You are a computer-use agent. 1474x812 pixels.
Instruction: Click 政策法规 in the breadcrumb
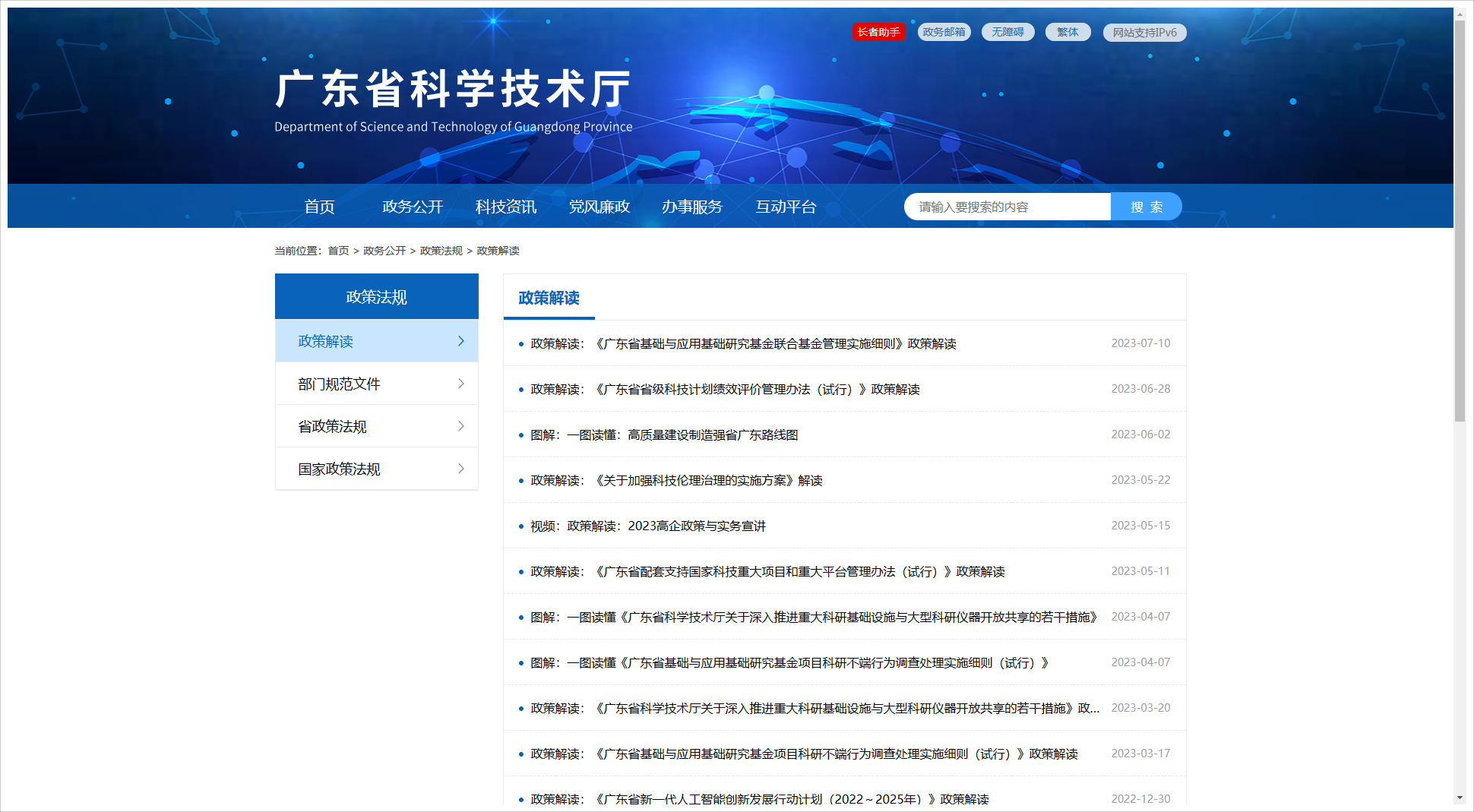441,251
